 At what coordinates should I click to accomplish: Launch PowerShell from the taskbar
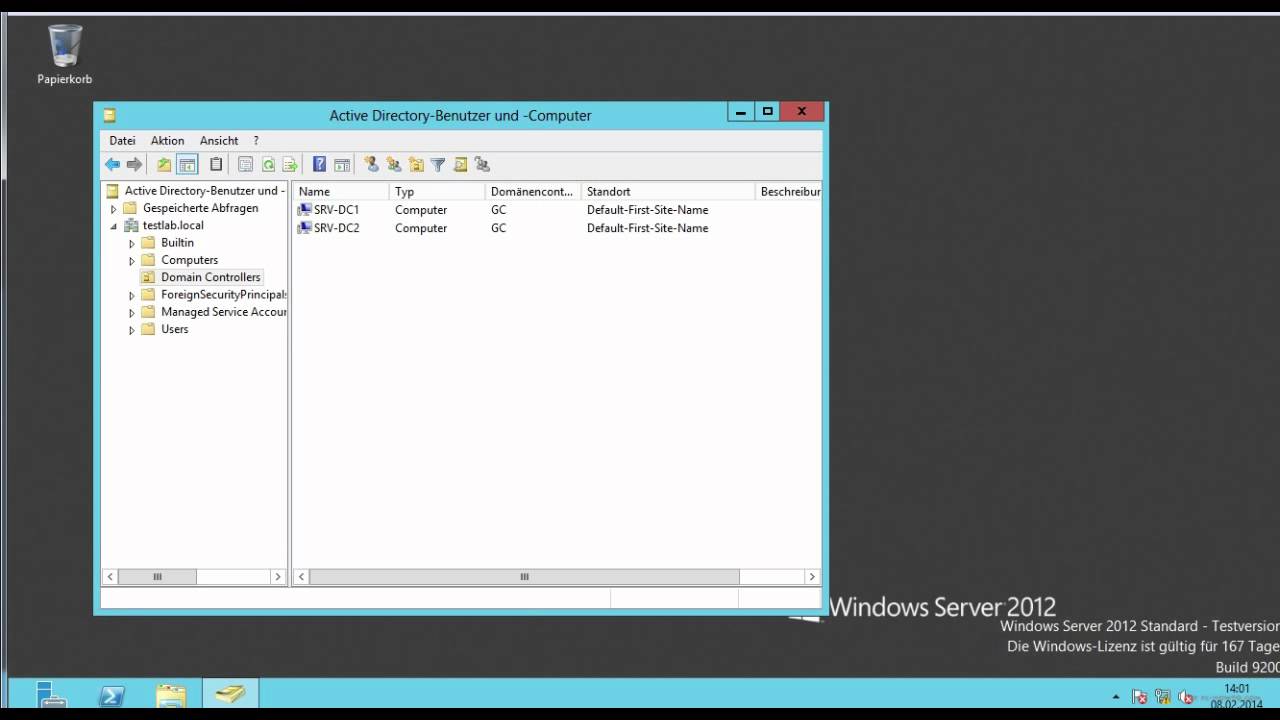coord(112,694)
